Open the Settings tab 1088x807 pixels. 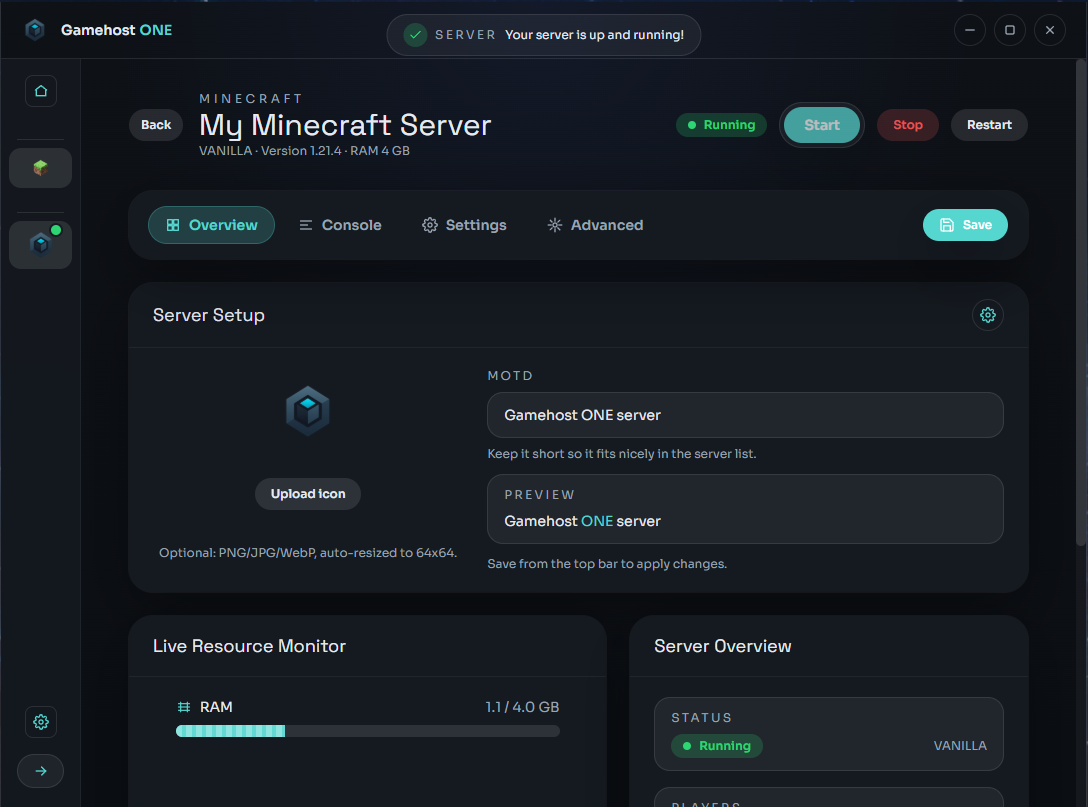463,225
